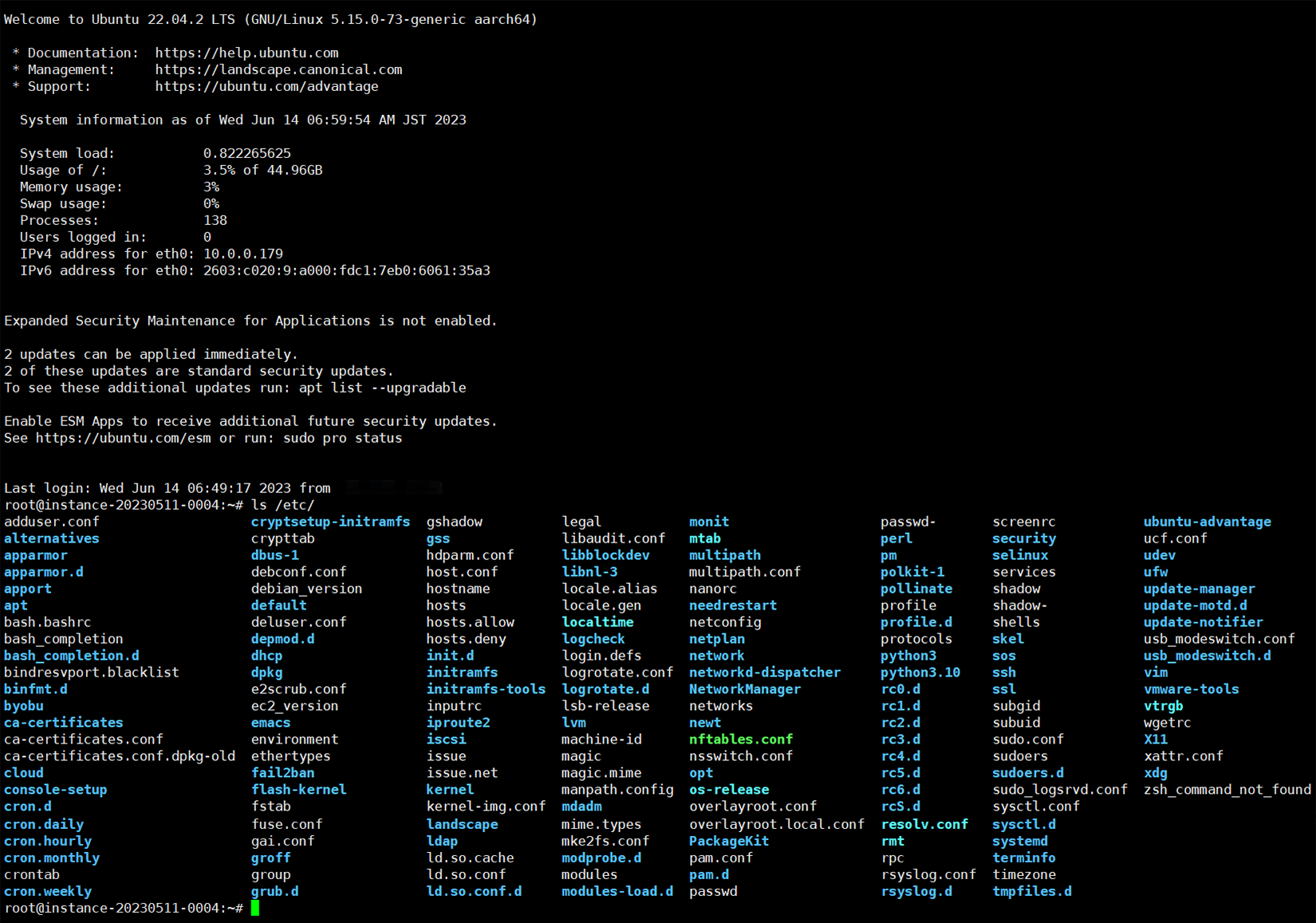Click the https://ubuntu.com/advantage support URL
1316x923 pixels.
(266, 86)
